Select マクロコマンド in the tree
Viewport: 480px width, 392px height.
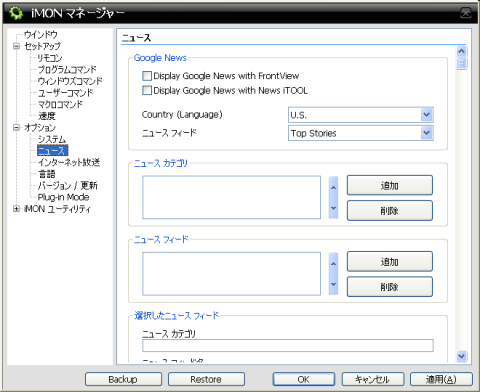click(x=60, y=104)
